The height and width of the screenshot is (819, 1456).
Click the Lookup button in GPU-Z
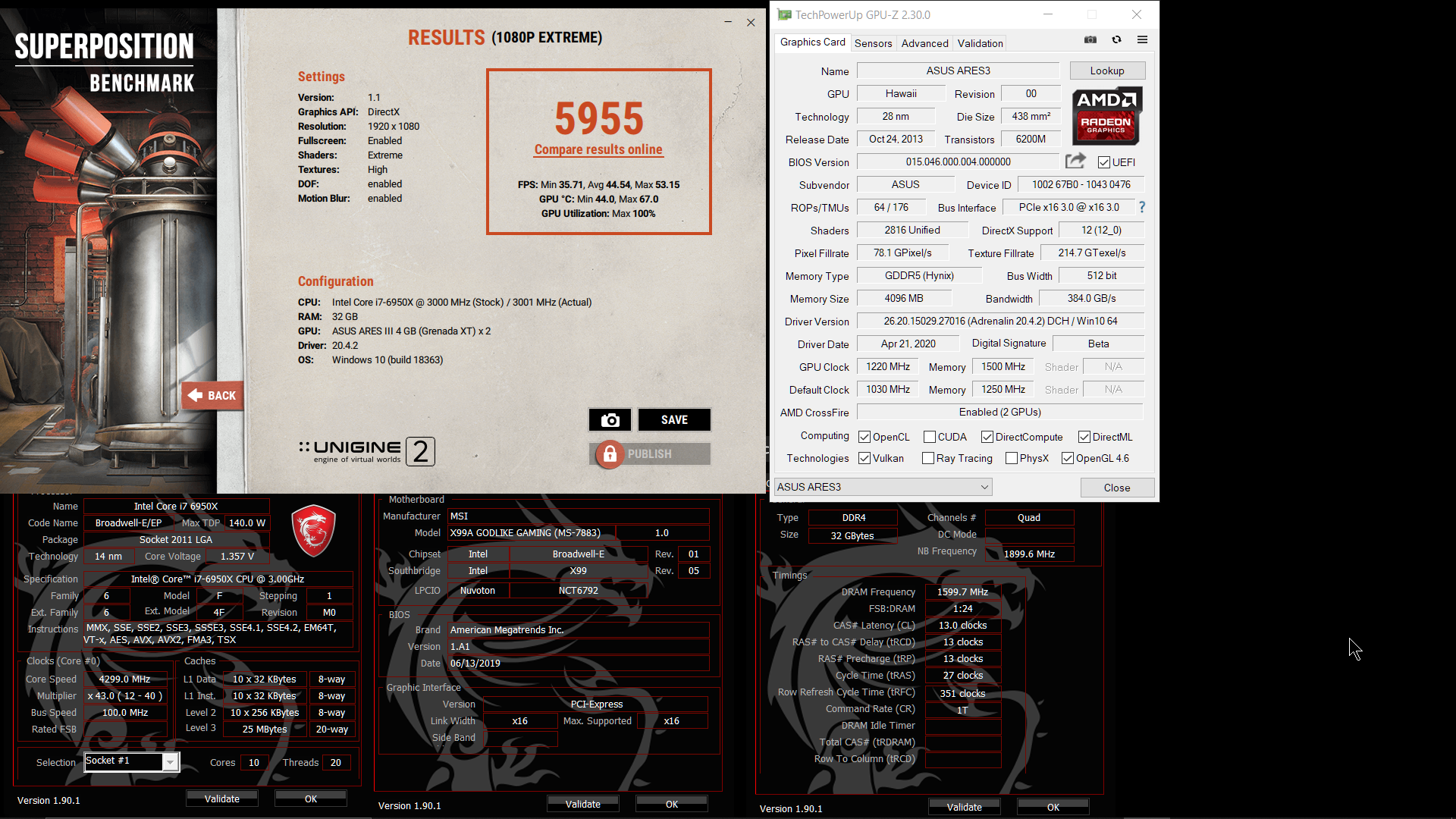point(1107,71)
